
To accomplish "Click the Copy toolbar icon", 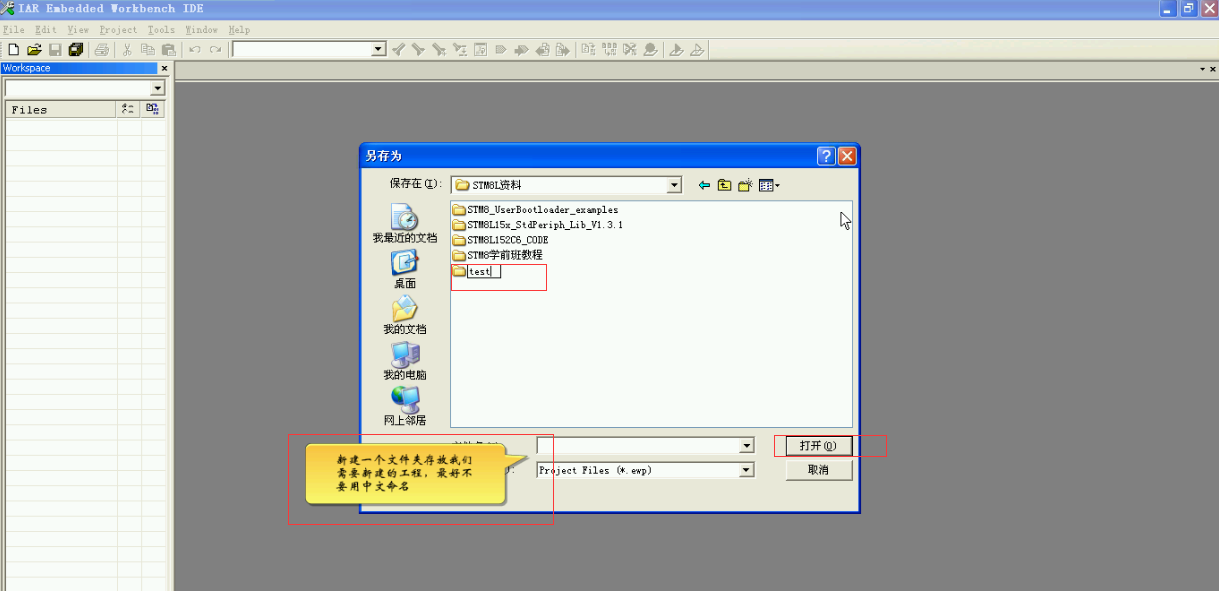I will click(148, 49).
